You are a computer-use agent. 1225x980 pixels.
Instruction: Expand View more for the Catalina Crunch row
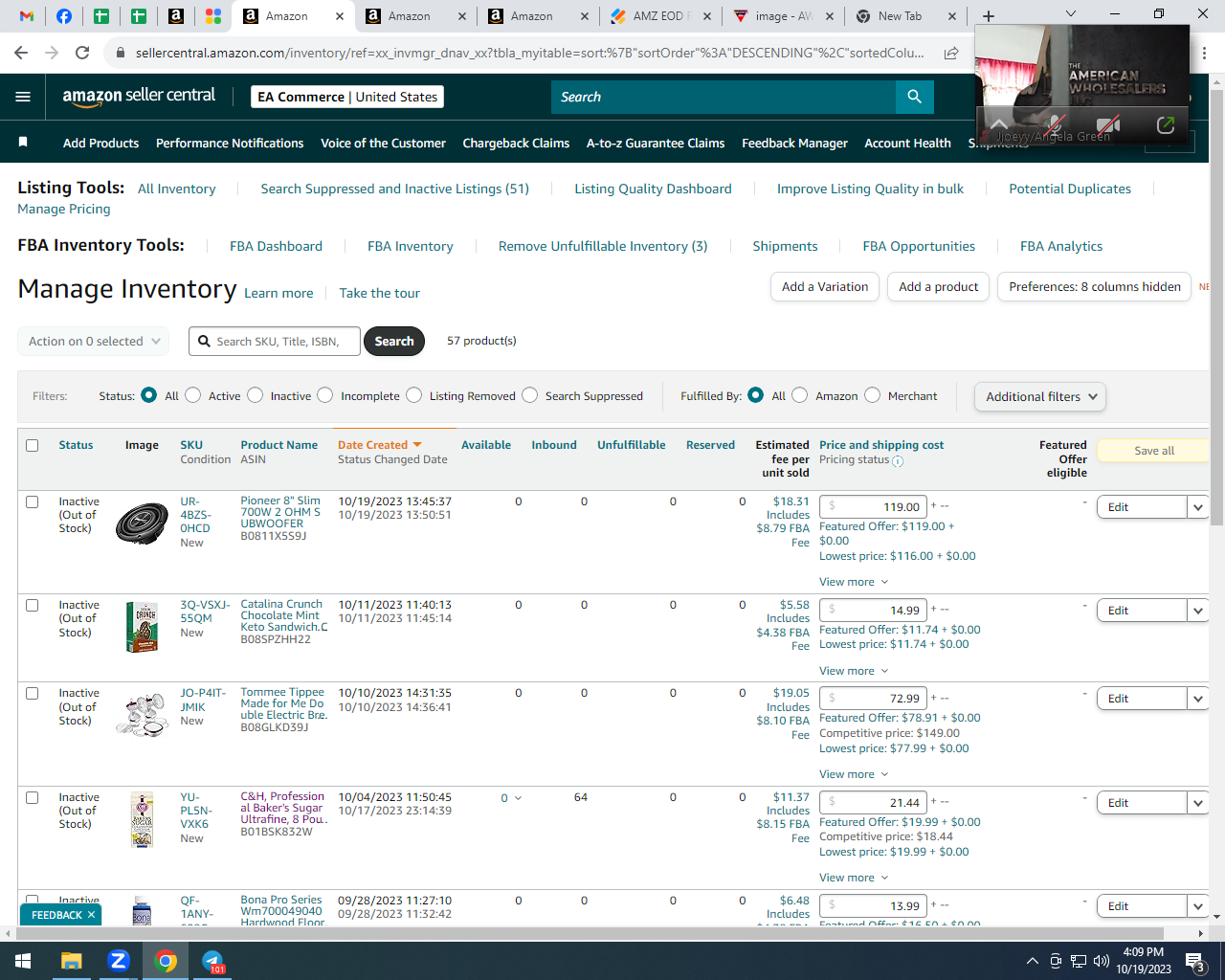coord(854,671)
